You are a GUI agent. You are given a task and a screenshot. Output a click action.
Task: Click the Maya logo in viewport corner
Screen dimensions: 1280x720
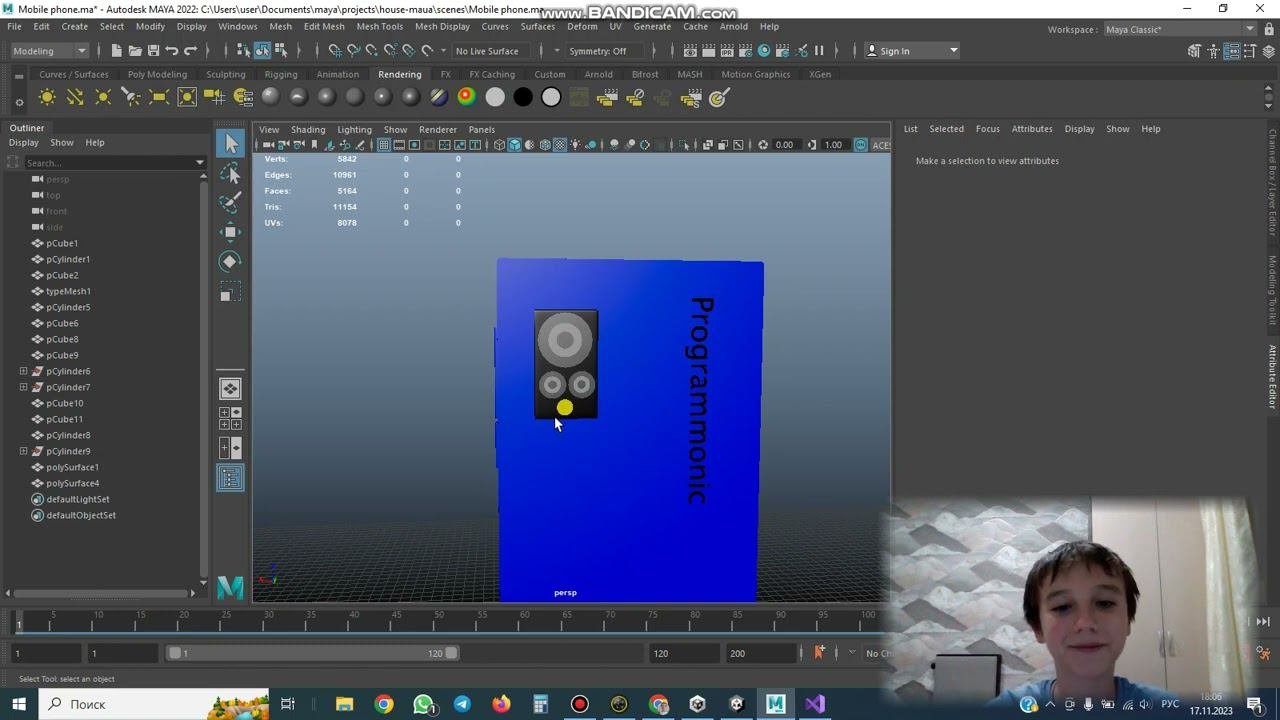tap(231, 587)
